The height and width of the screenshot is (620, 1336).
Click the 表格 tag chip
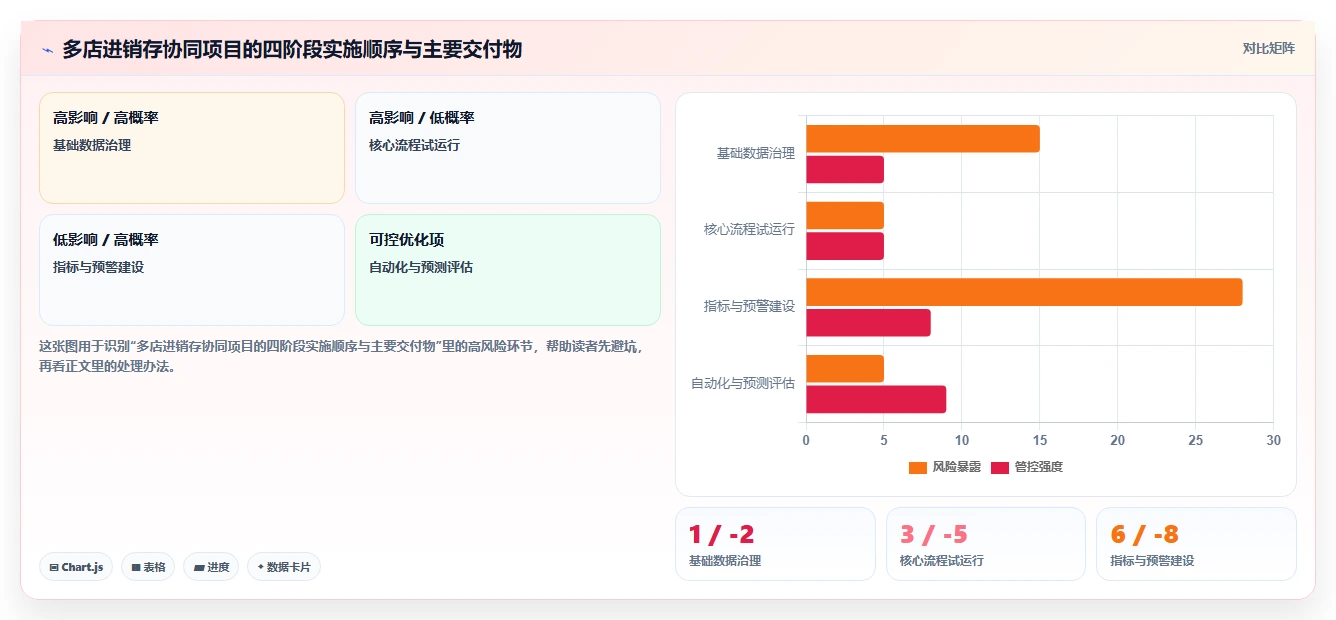(148, 567)
